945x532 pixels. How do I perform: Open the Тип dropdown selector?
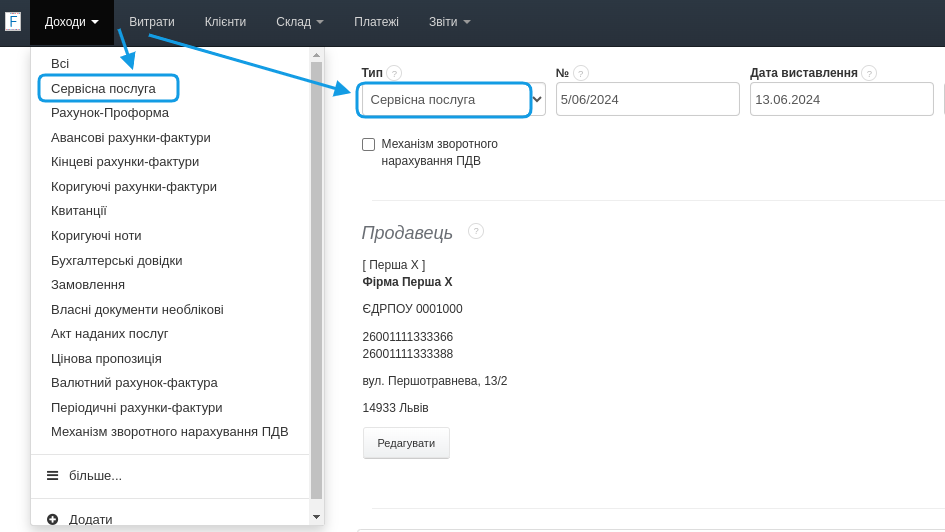[452, 99]
